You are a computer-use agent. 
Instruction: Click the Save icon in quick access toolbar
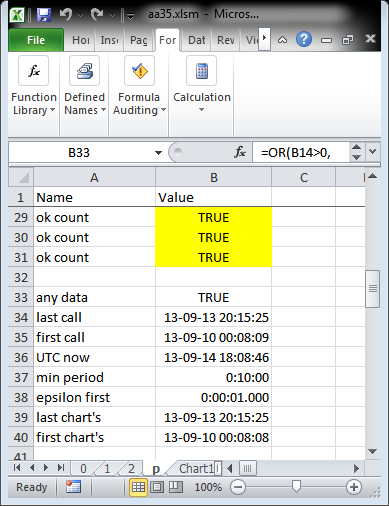coord(44,15)
